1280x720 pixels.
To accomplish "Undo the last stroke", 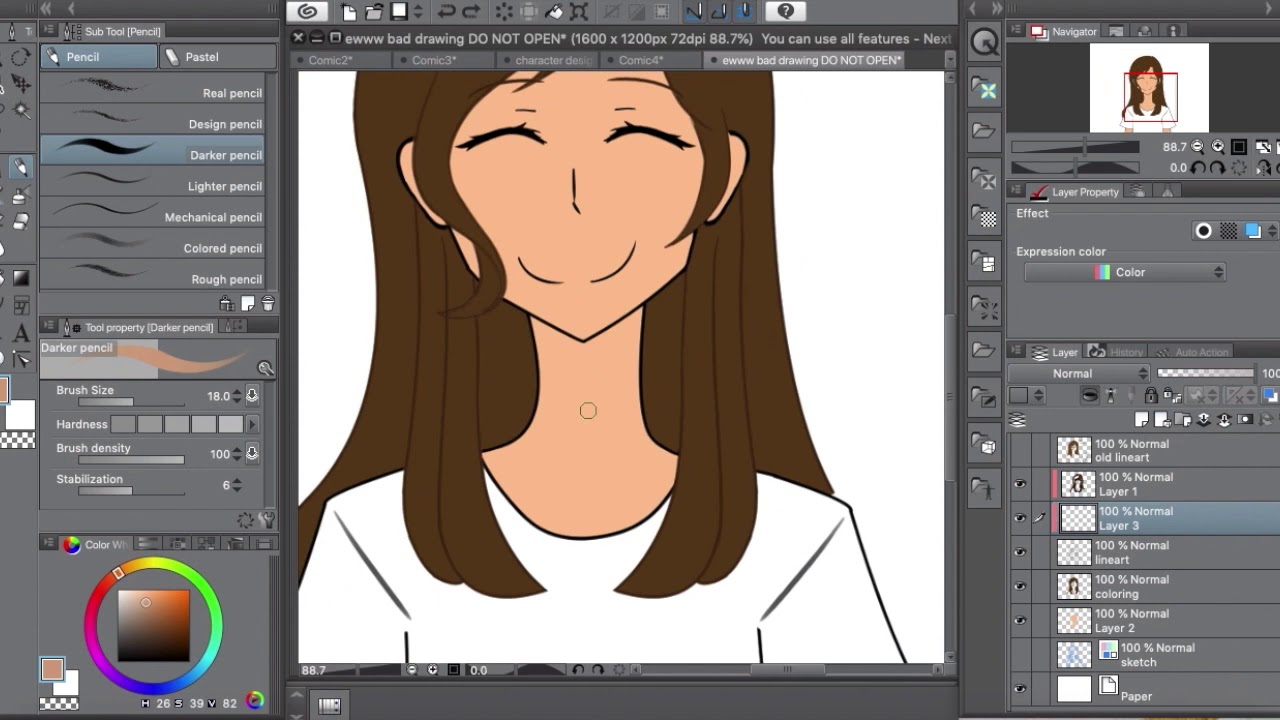I will click(447, 12).
